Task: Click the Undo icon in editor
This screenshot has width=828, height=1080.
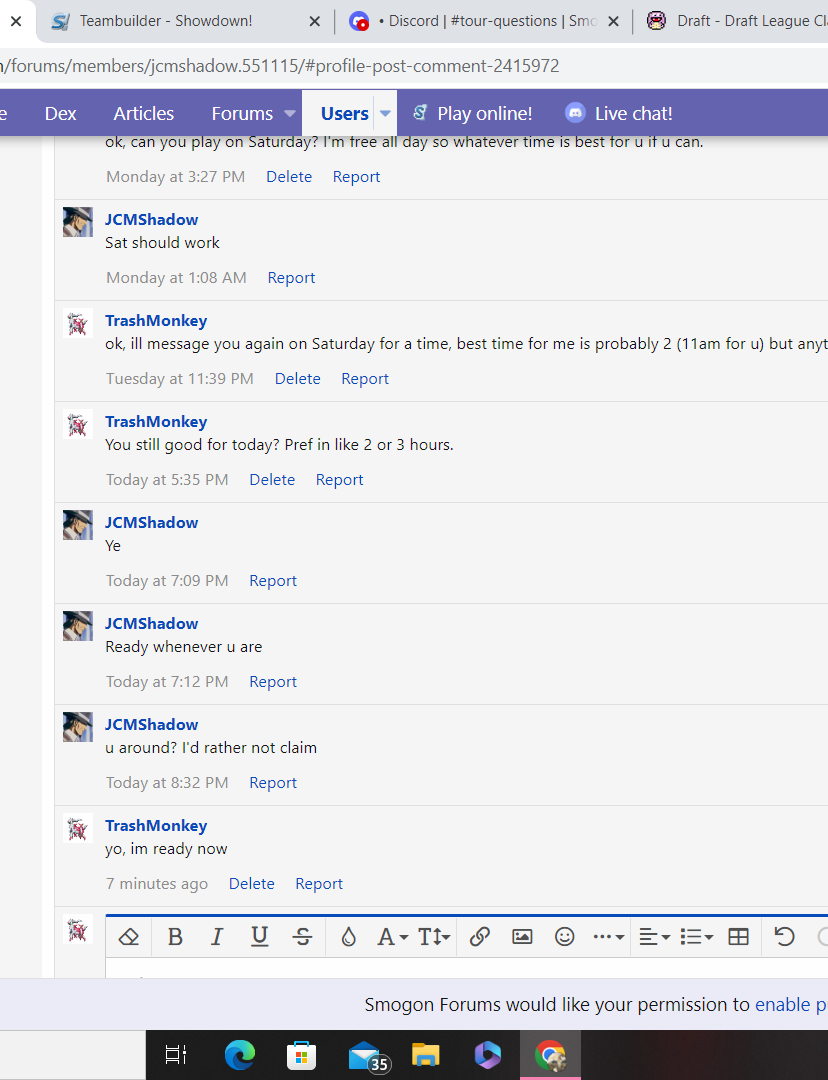Action: click(x=785, y=937)
